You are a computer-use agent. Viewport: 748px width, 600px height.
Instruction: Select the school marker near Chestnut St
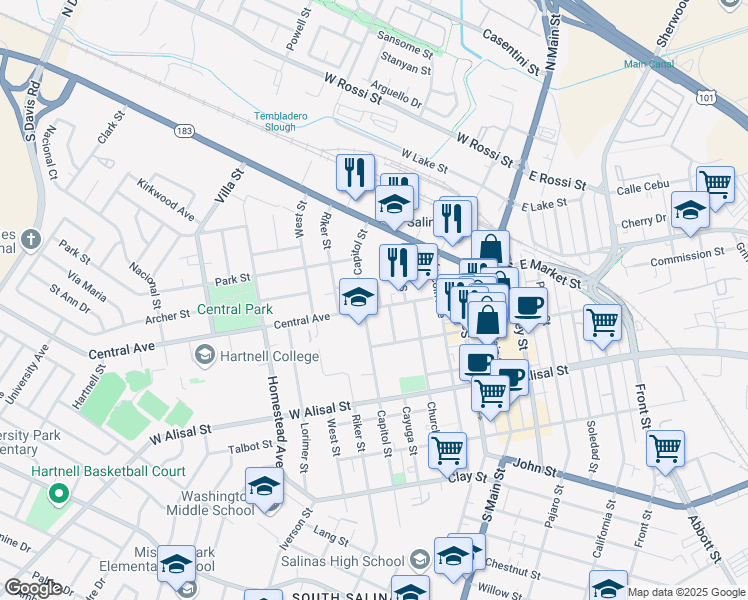click(454, 556)
